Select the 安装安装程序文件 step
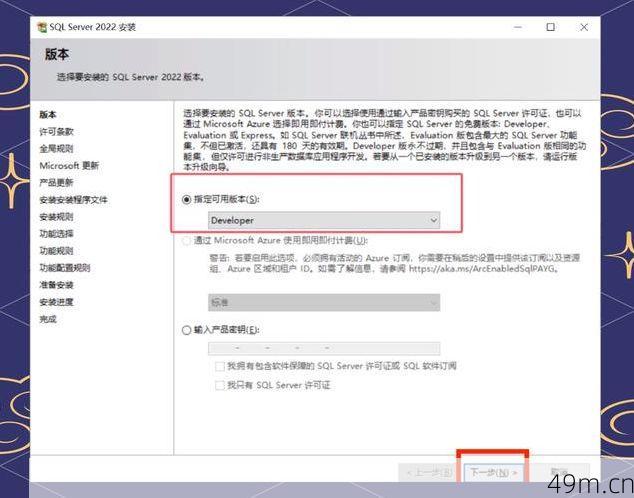The image size is (634, 498). [x=74, y=200]
